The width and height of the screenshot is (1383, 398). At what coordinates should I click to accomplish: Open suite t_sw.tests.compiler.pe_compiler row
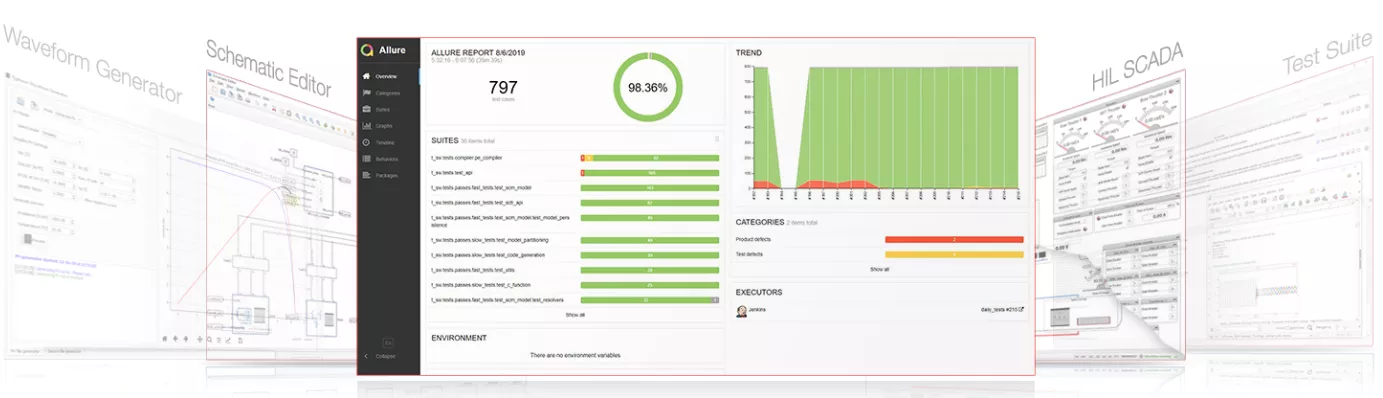[575, 158]
